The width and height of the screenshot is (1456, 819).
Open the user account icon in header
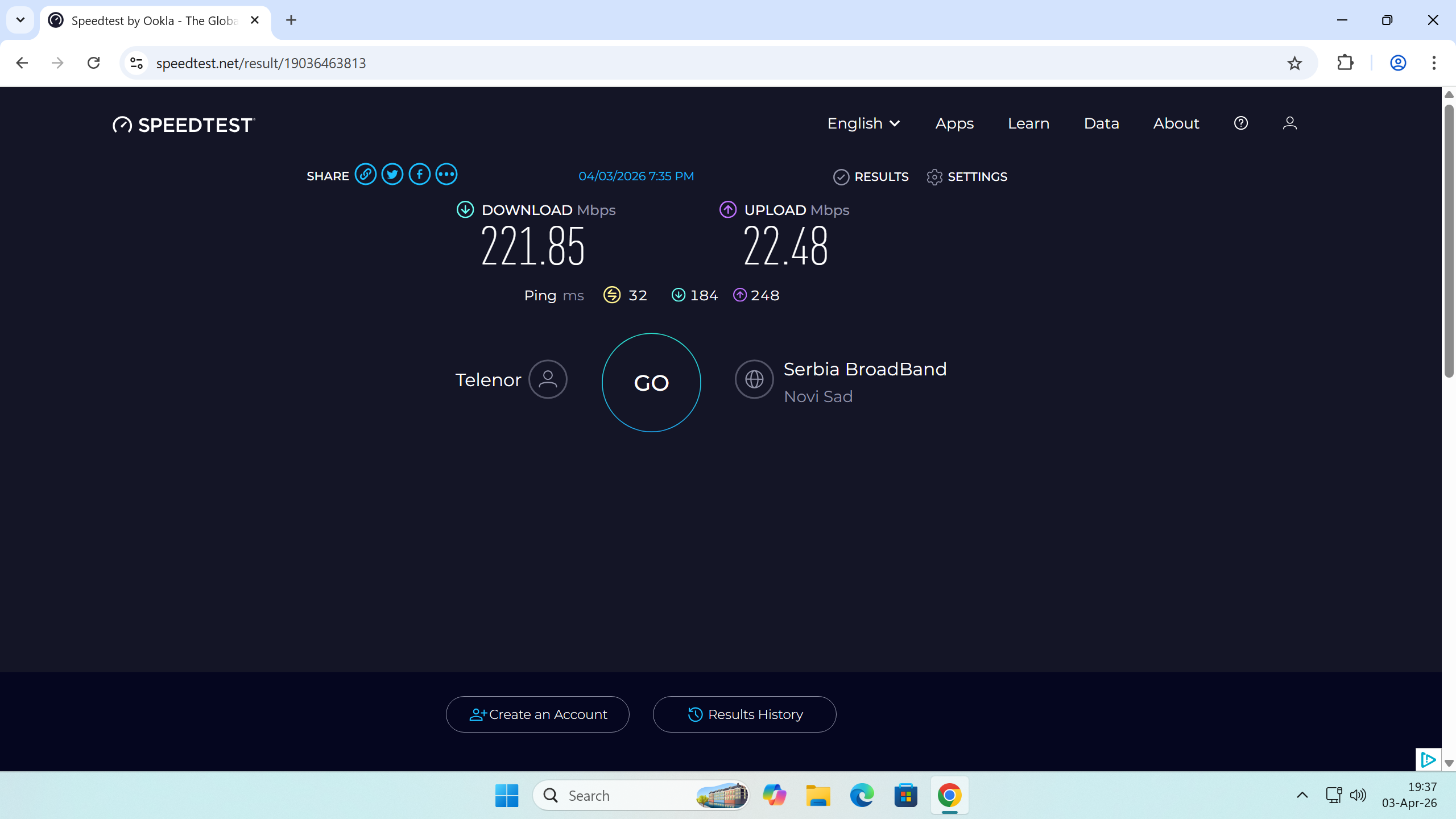coord(1289,123)
